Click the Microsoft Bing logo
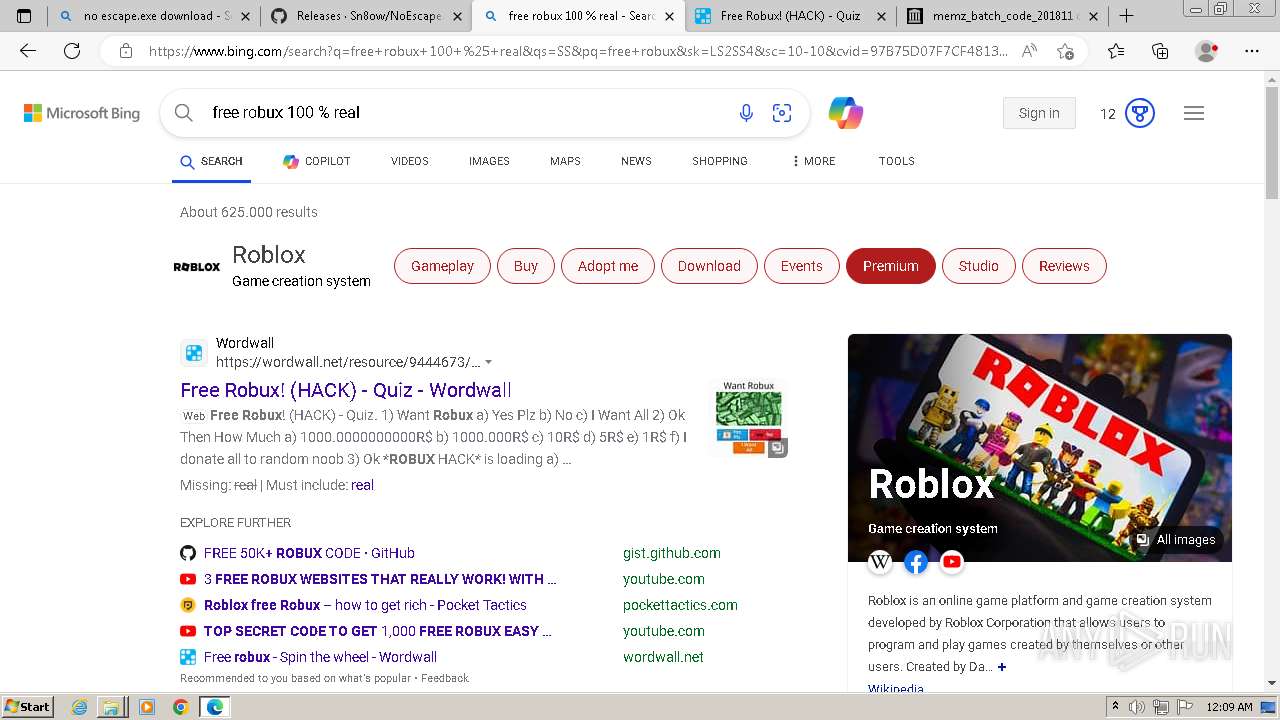The height and width of the screenshot is (720, 1280). pos(82,113)
